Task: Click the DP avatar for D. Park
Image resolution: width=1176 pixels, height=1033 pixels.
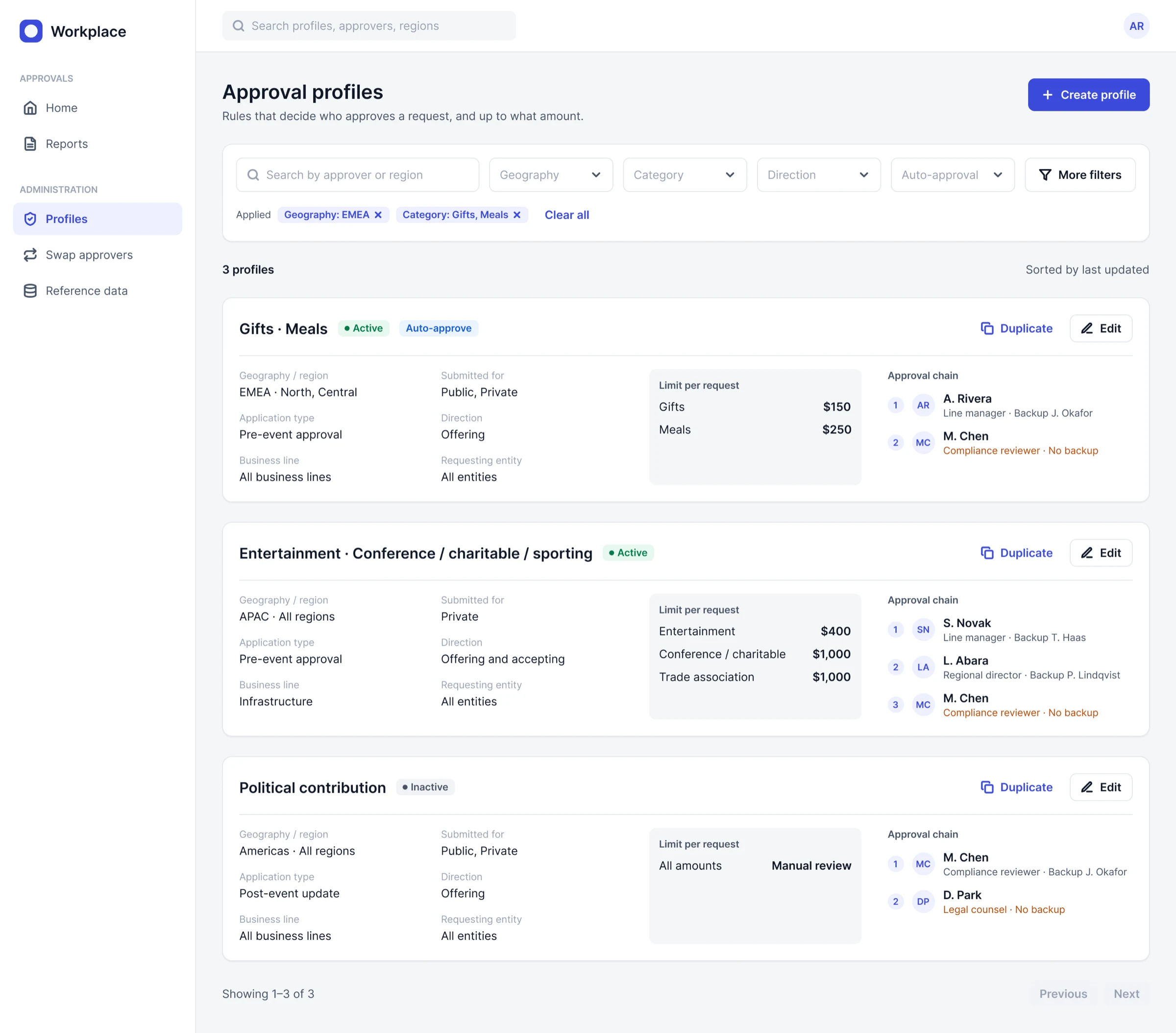Action: (x=924, y=902)
